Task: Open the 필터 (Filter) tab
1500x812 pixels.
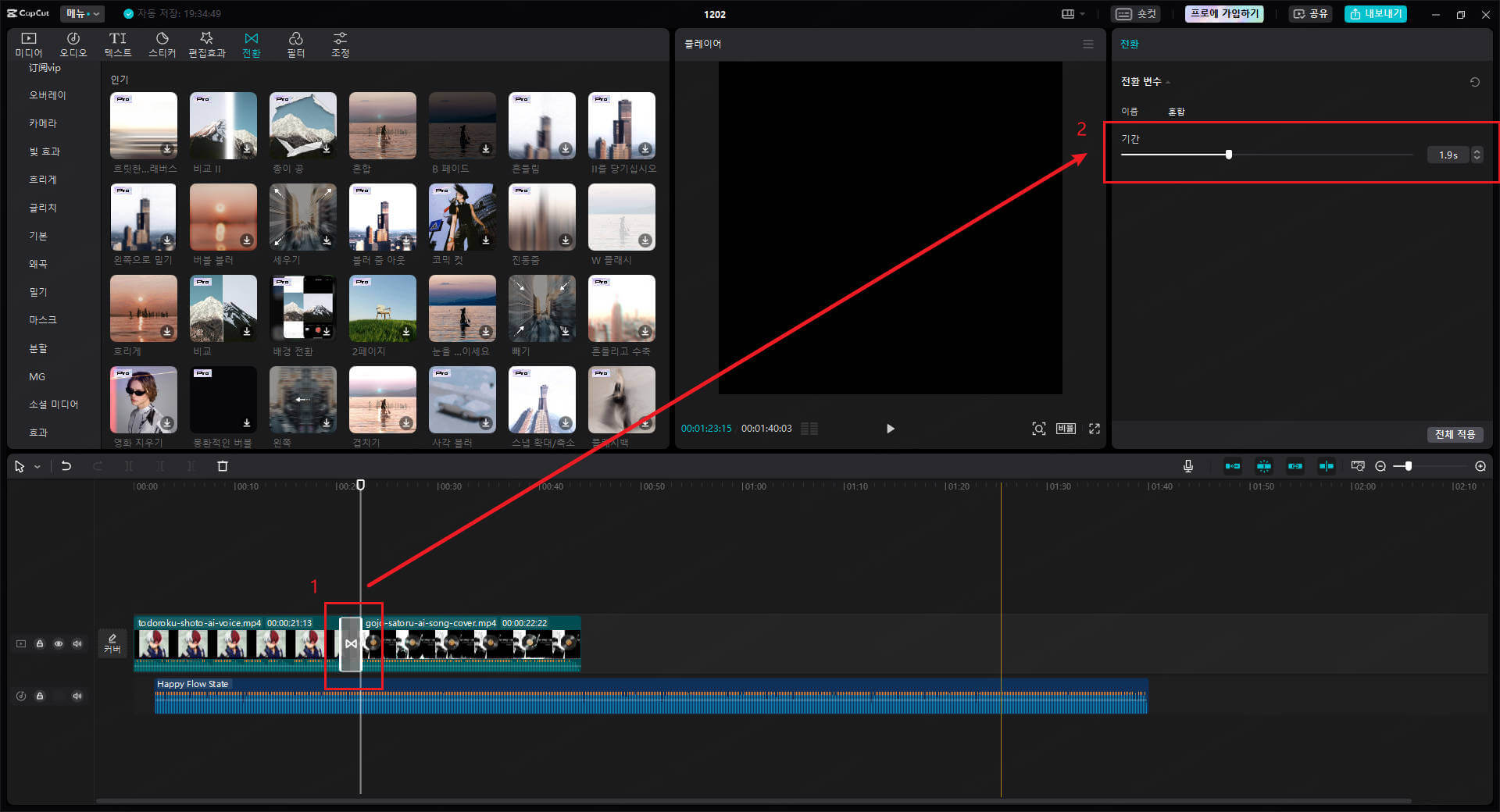Action: 296,45
